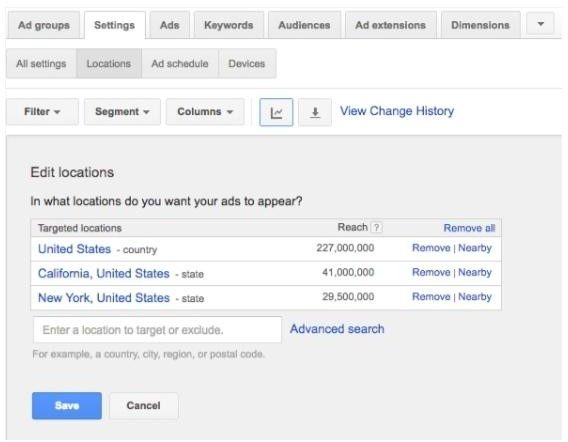Open the Ad extensions tab
This screenshot has height=442, width=568.
(x=390, y=25)
